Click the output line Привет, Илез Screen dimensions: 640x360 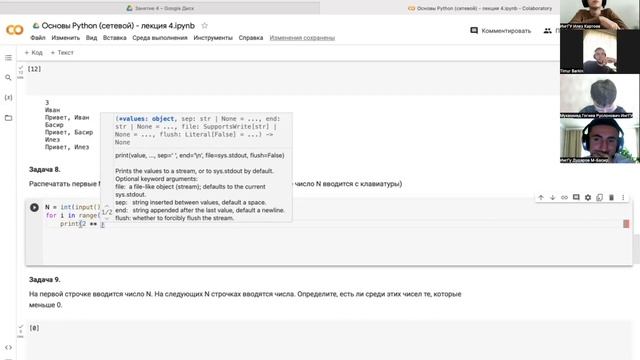point(67,147)
